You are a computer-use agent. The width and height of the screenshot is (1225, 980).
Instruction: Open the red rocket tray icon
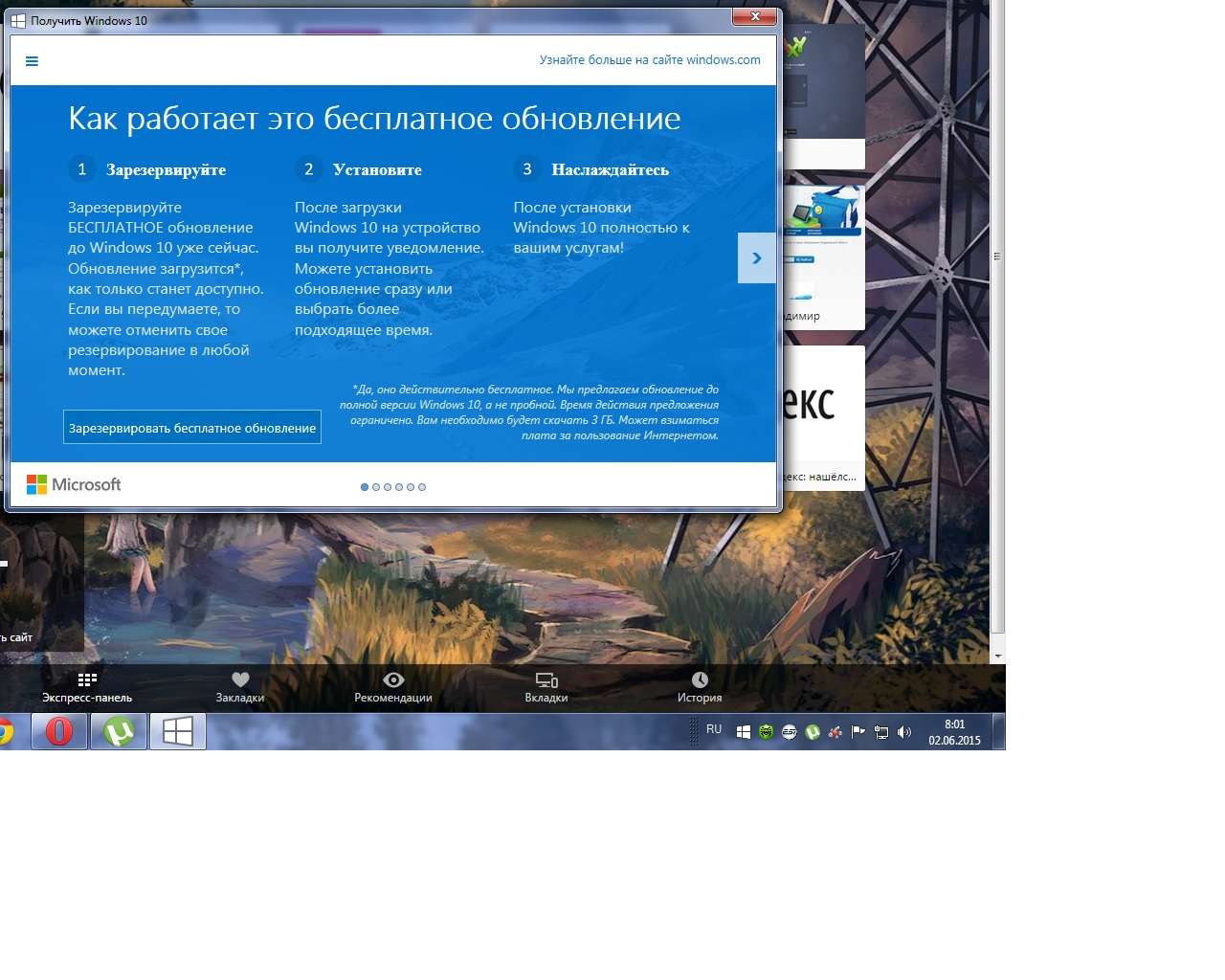click(x=835, y=732)
